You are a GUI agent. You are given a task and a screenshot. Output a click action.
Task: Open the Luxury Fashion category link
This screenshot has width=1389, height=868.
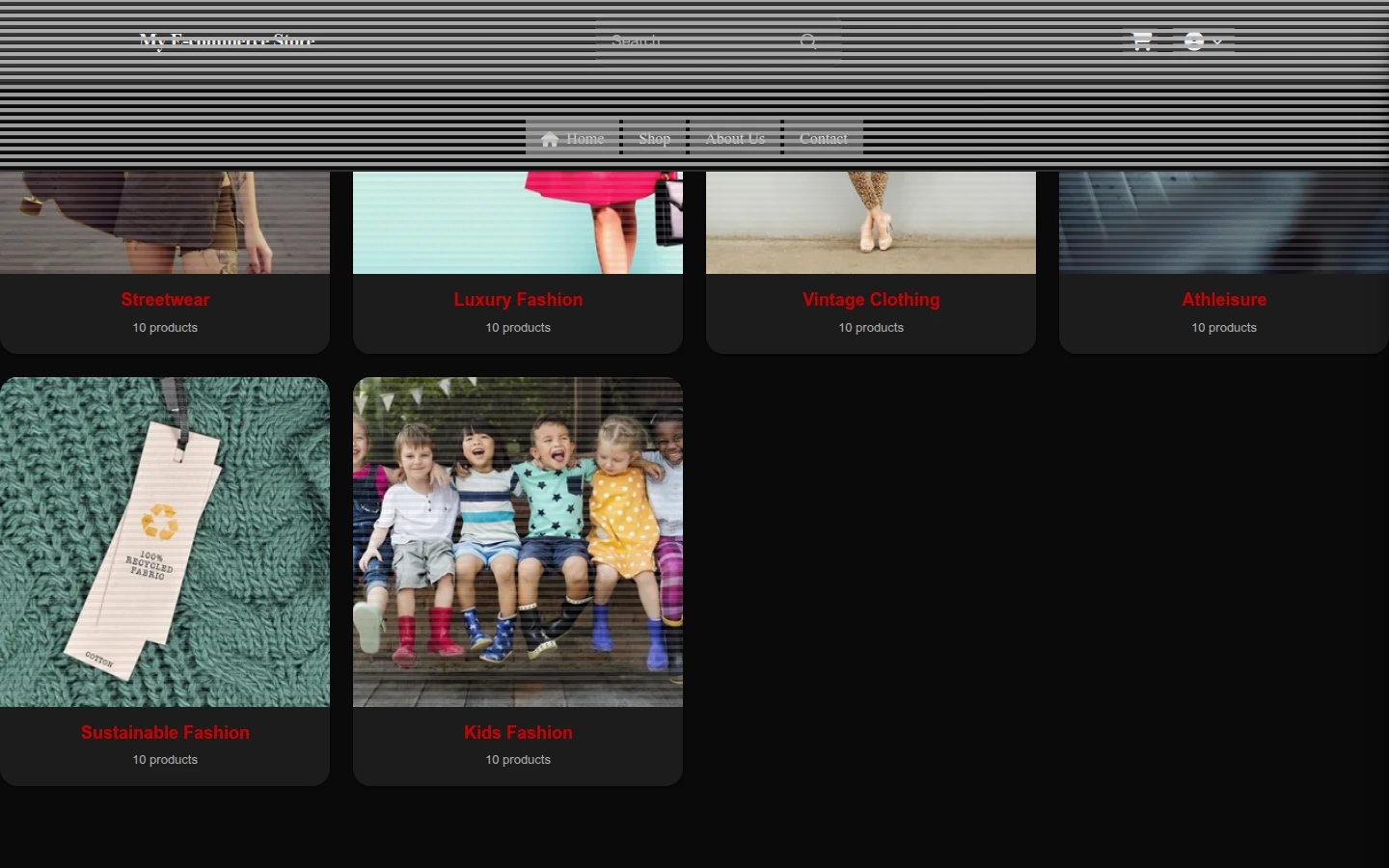[518, 300]
